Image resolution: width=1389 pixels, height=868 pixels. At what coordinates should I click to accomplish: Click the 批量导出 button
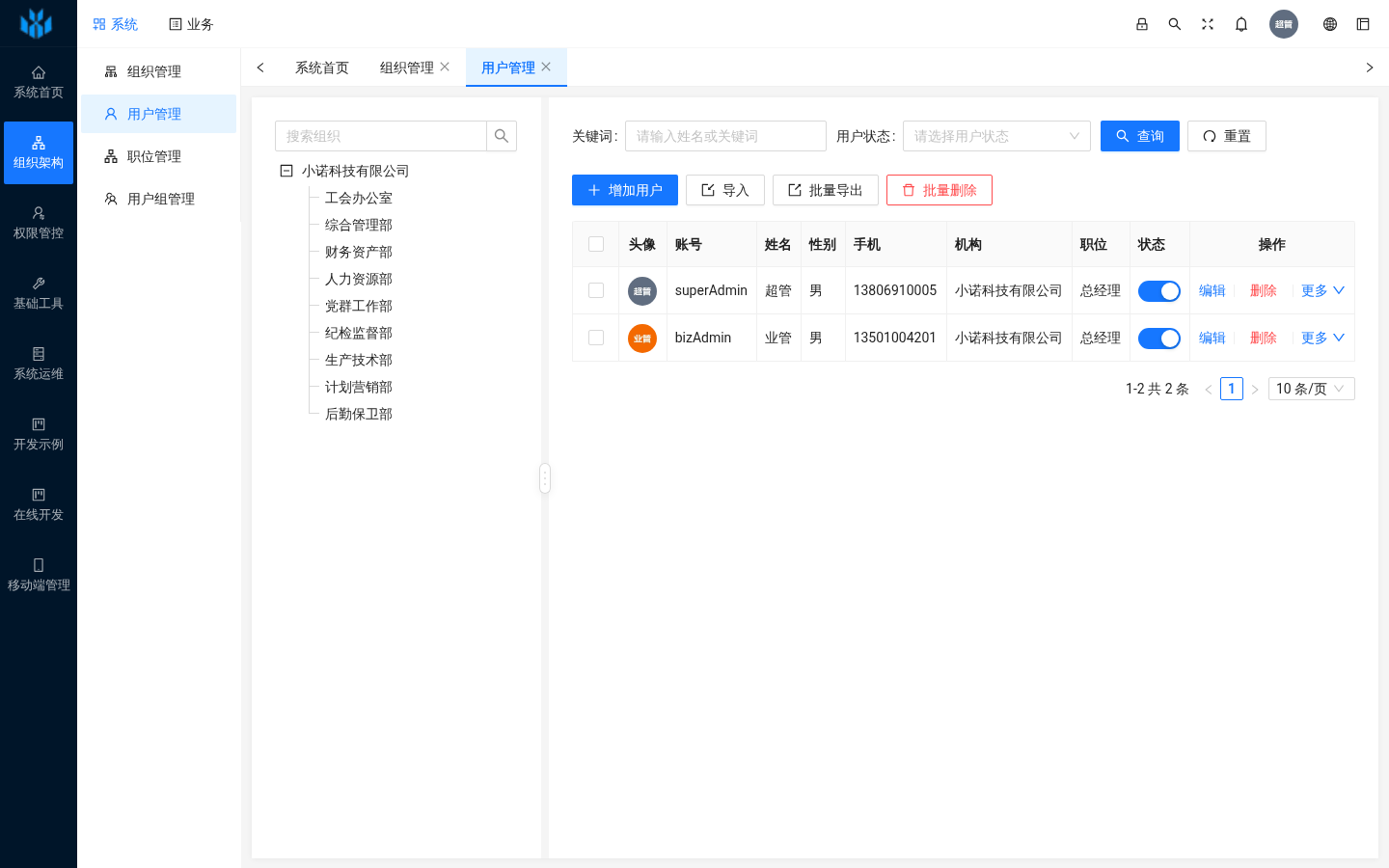point(826,190)
